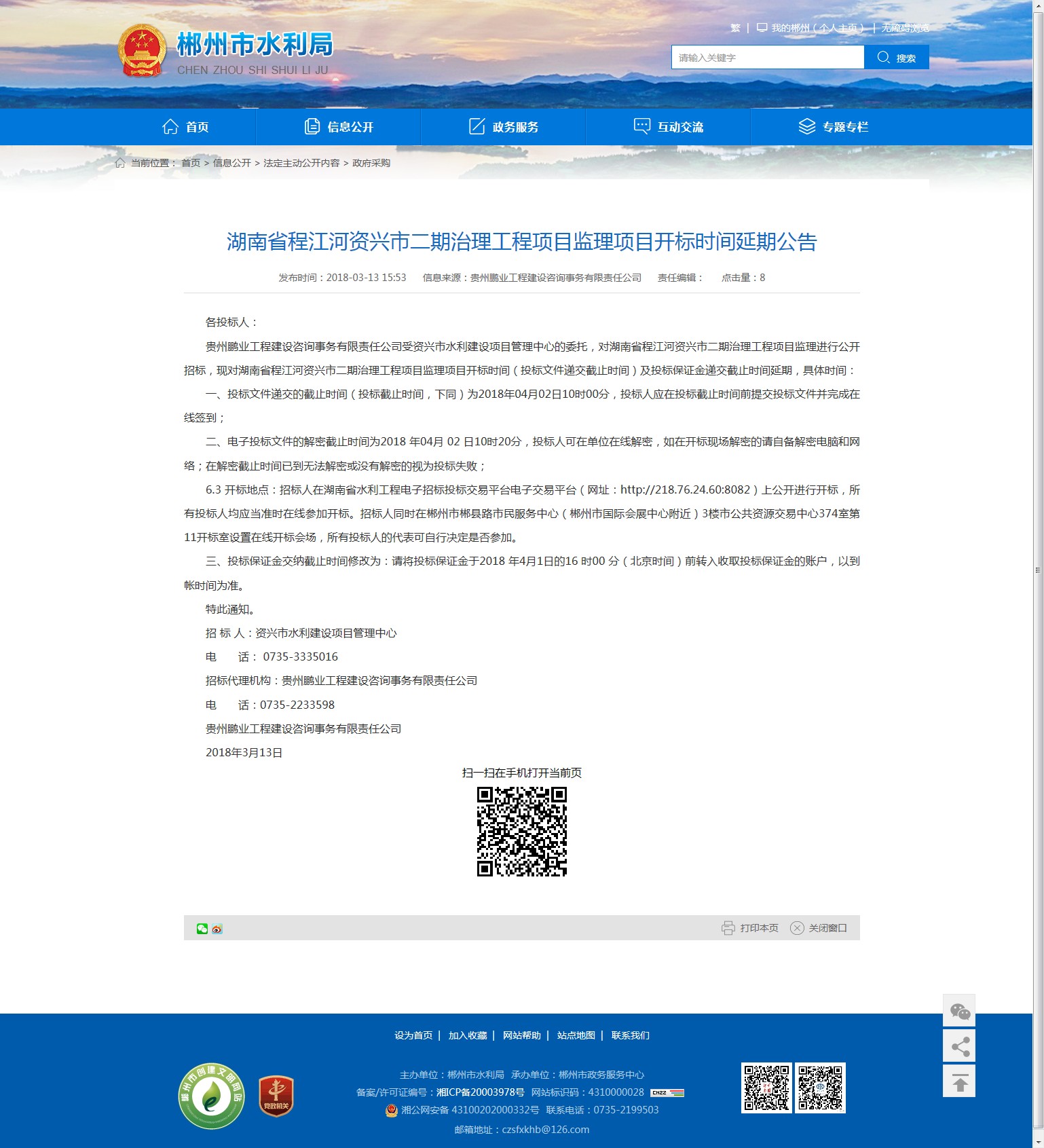Click the 点击量：8 view count

tap(743, 278)
